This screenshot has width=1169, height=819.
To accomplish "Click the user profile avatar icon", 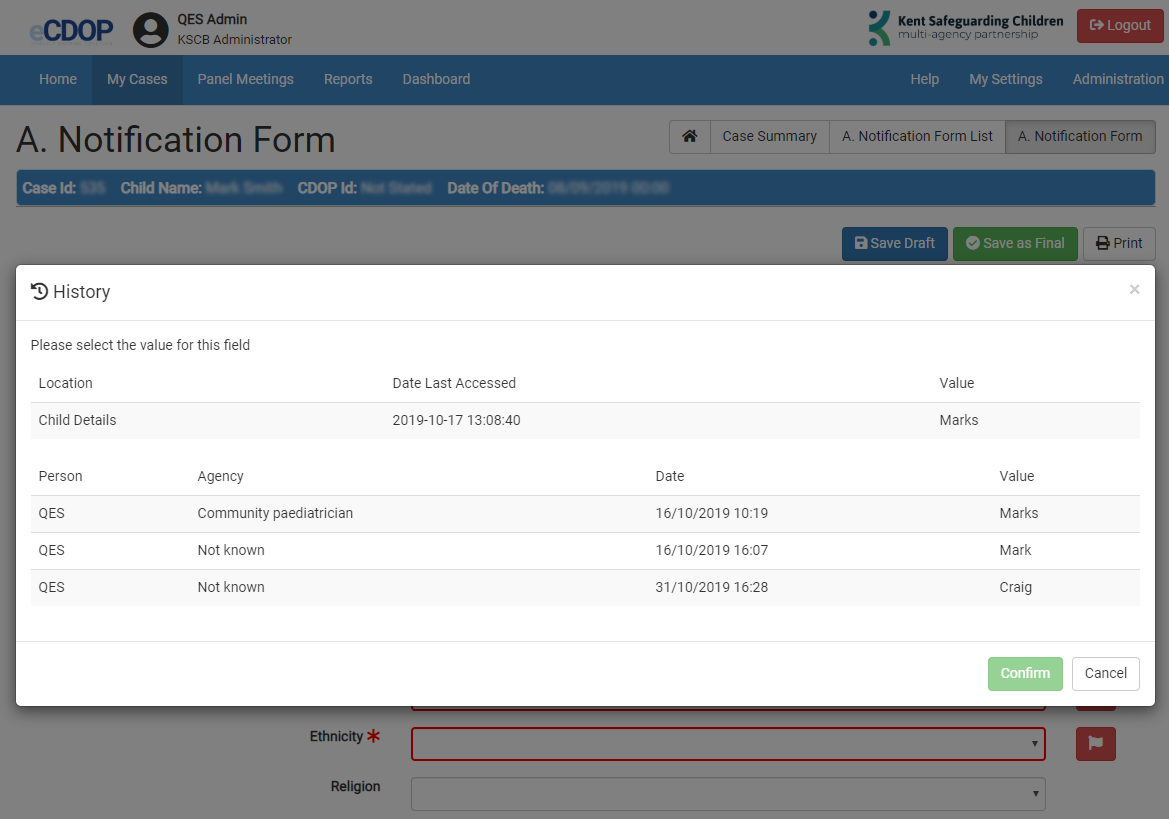I will (151, 30).
